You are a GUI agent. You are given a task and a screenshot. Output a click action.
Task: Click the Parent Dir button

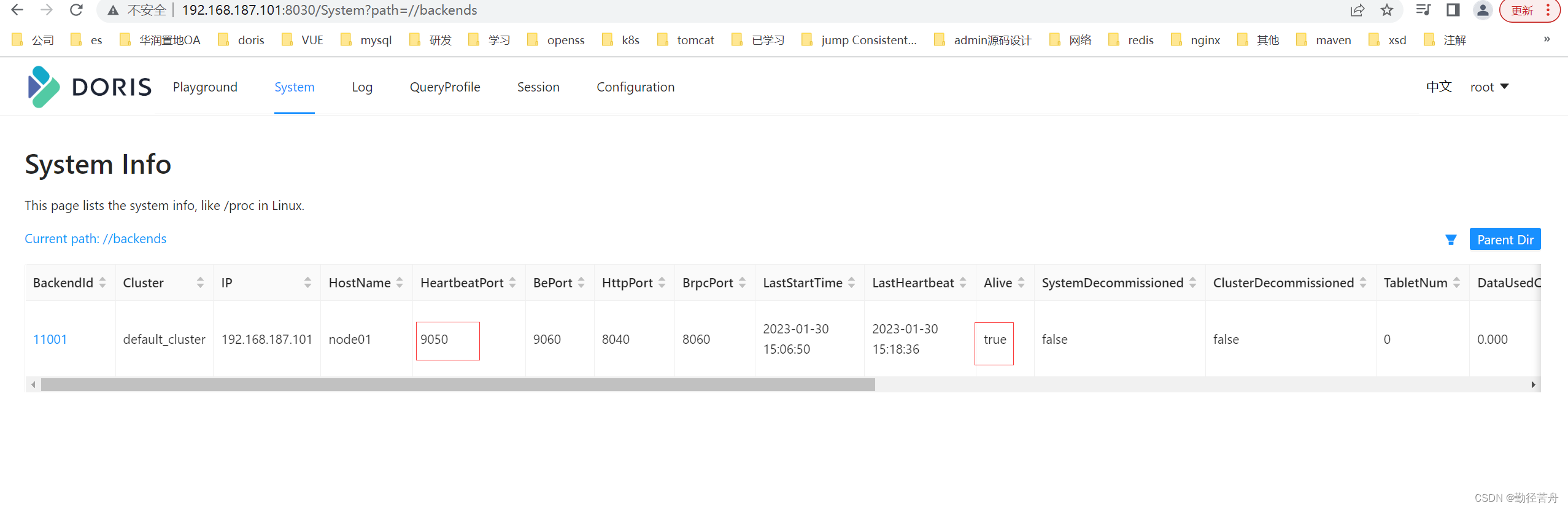click(1505, 239)
